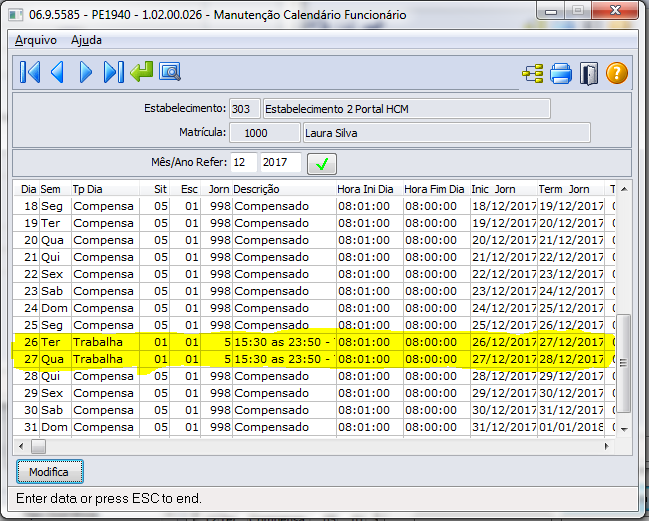Open the Ajuda menu
Screen dimensions: 649x521
coord(86,40)
